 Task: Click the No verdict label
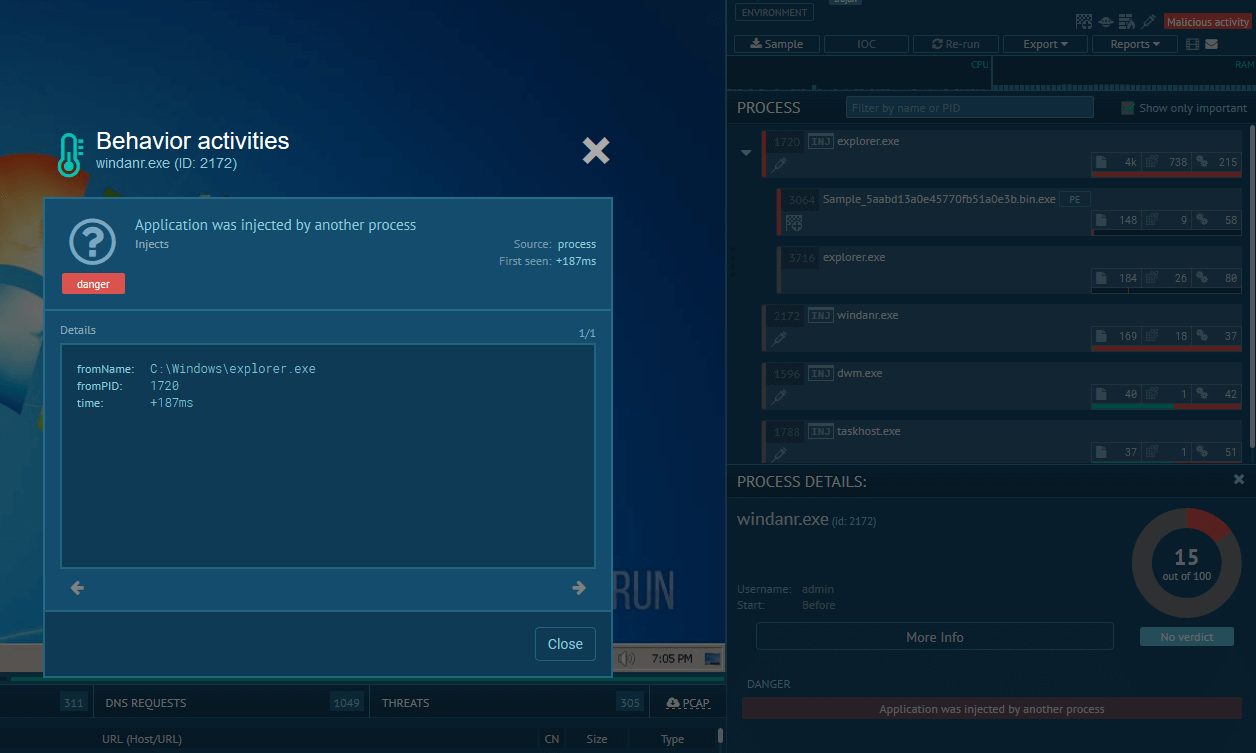coord(1187,637)
